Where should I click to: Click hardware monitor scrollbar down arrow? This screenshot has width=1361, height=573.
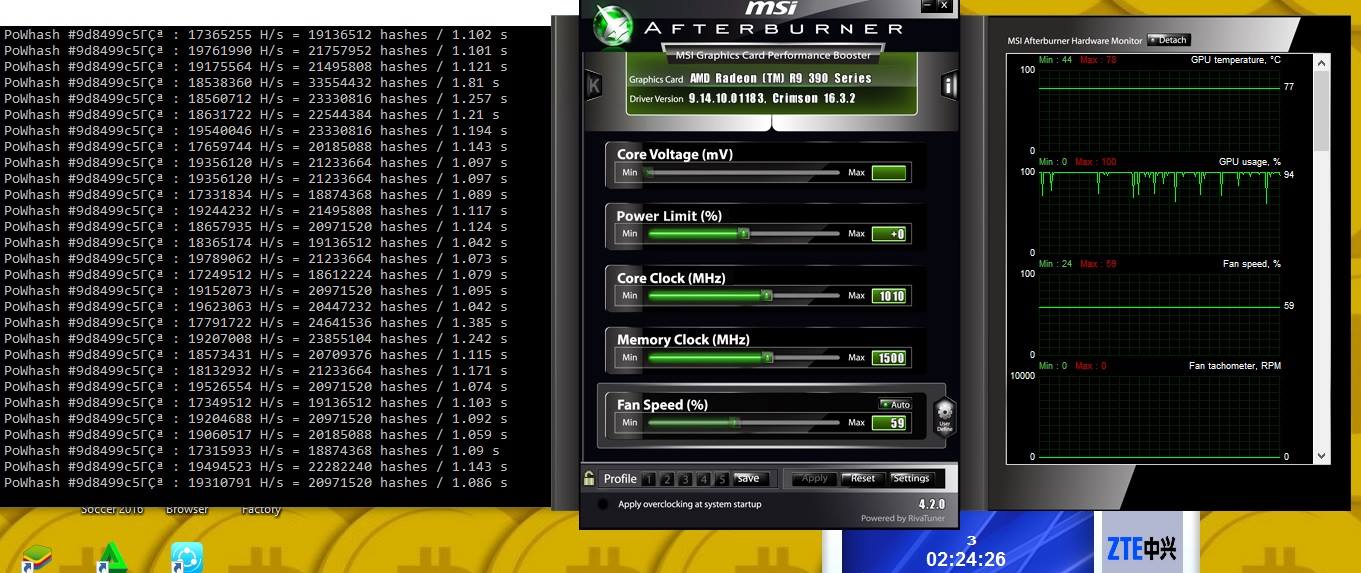tap(1321, 455)
